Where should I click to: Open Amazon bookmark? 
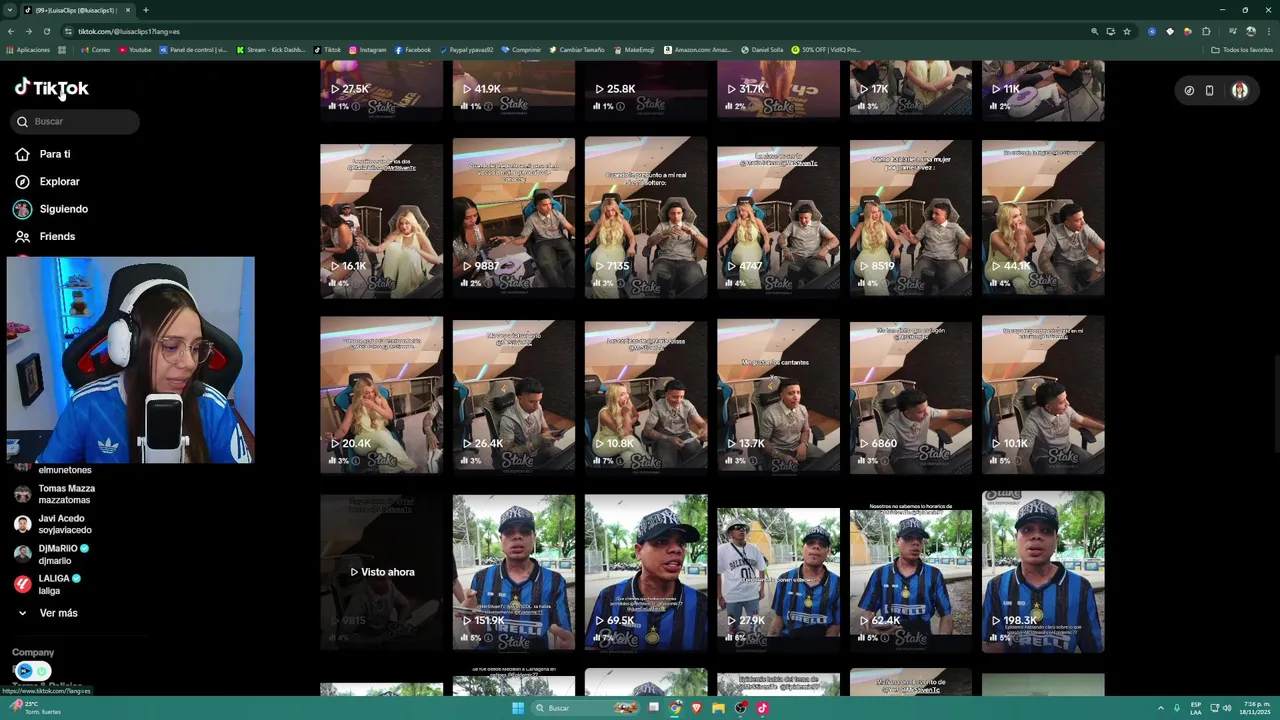point(698,49)
